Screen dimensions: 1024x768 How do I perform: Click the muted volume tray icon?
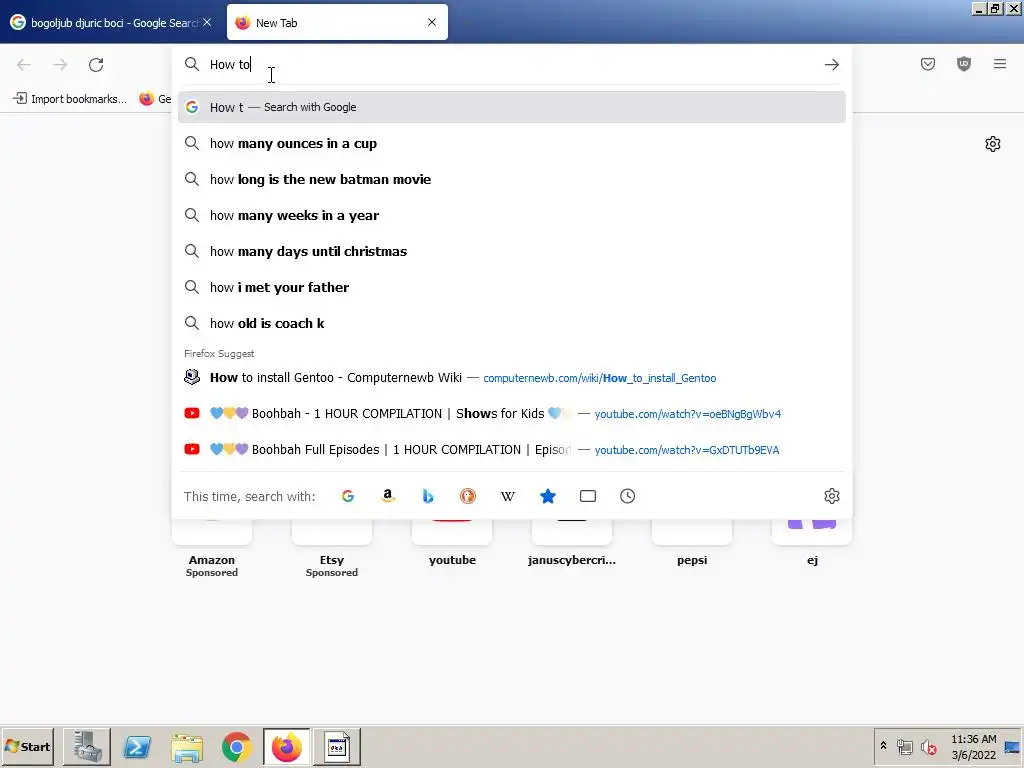928,746
